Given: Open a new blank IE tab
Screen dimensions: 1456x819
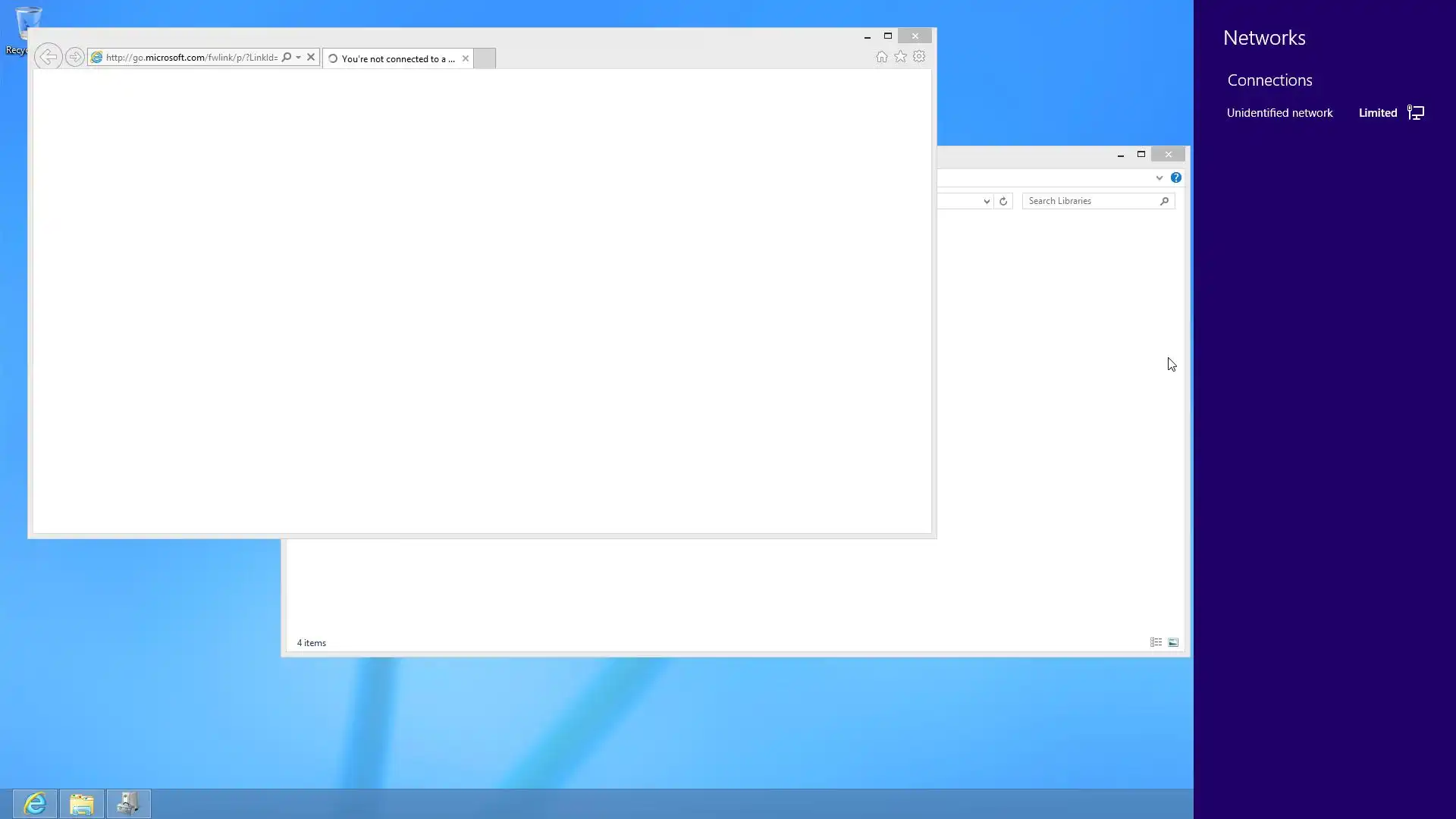Looking at the screenshot, I should [x=485, y=58].
